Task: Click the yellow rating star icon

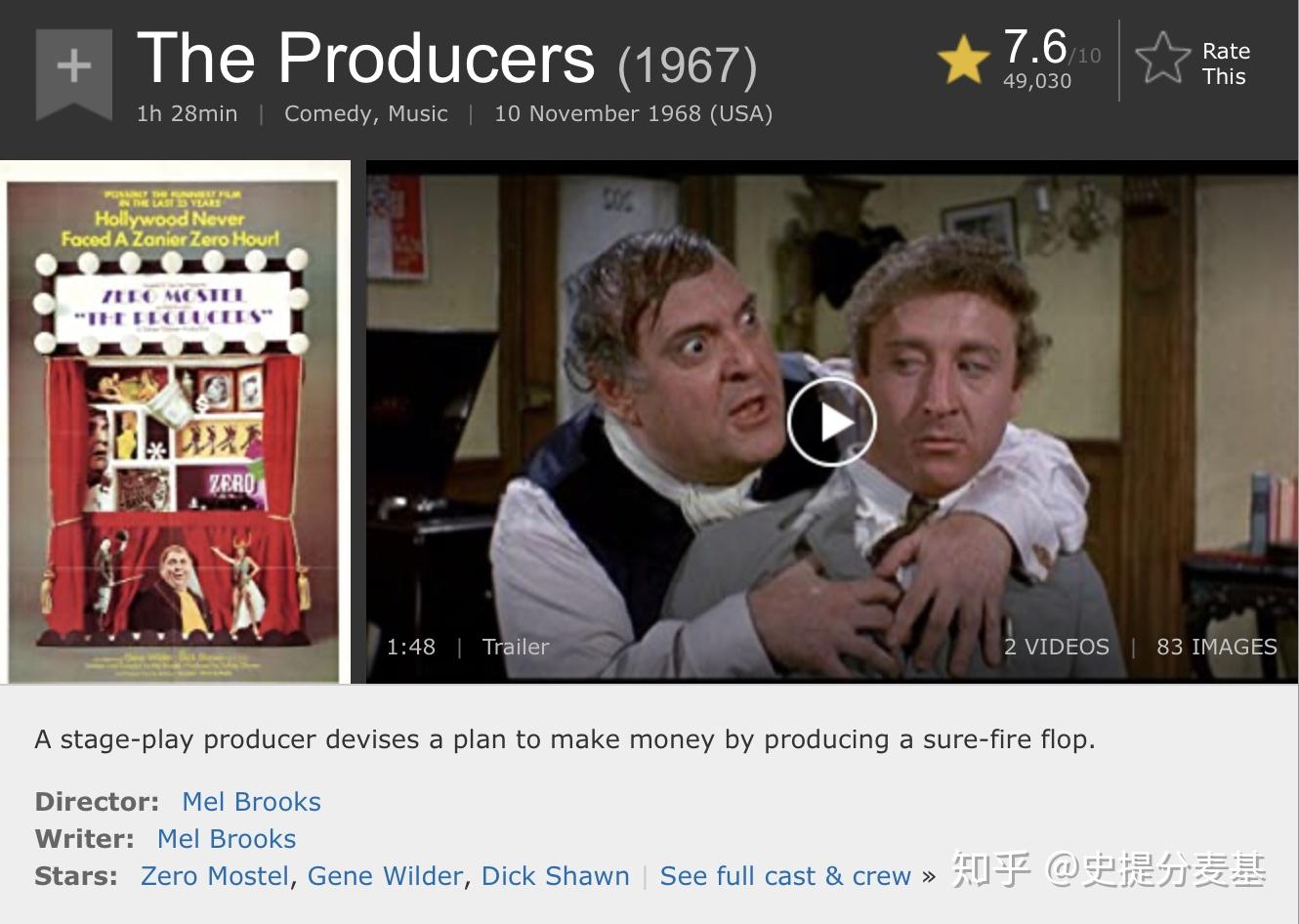Action: click(x=963, y=60)
